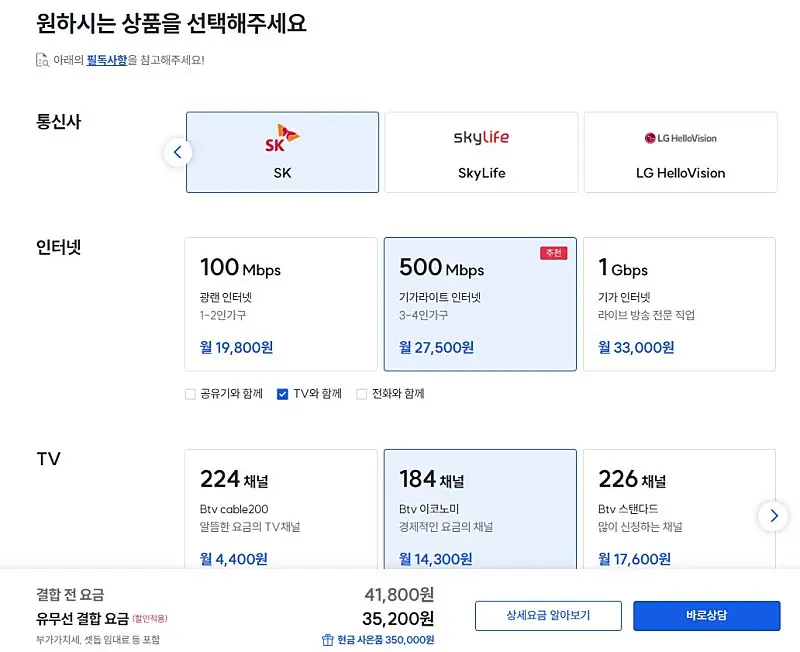800x652 pixels.
Task: Click the red 추천 badge
Action: click(554, 253)
